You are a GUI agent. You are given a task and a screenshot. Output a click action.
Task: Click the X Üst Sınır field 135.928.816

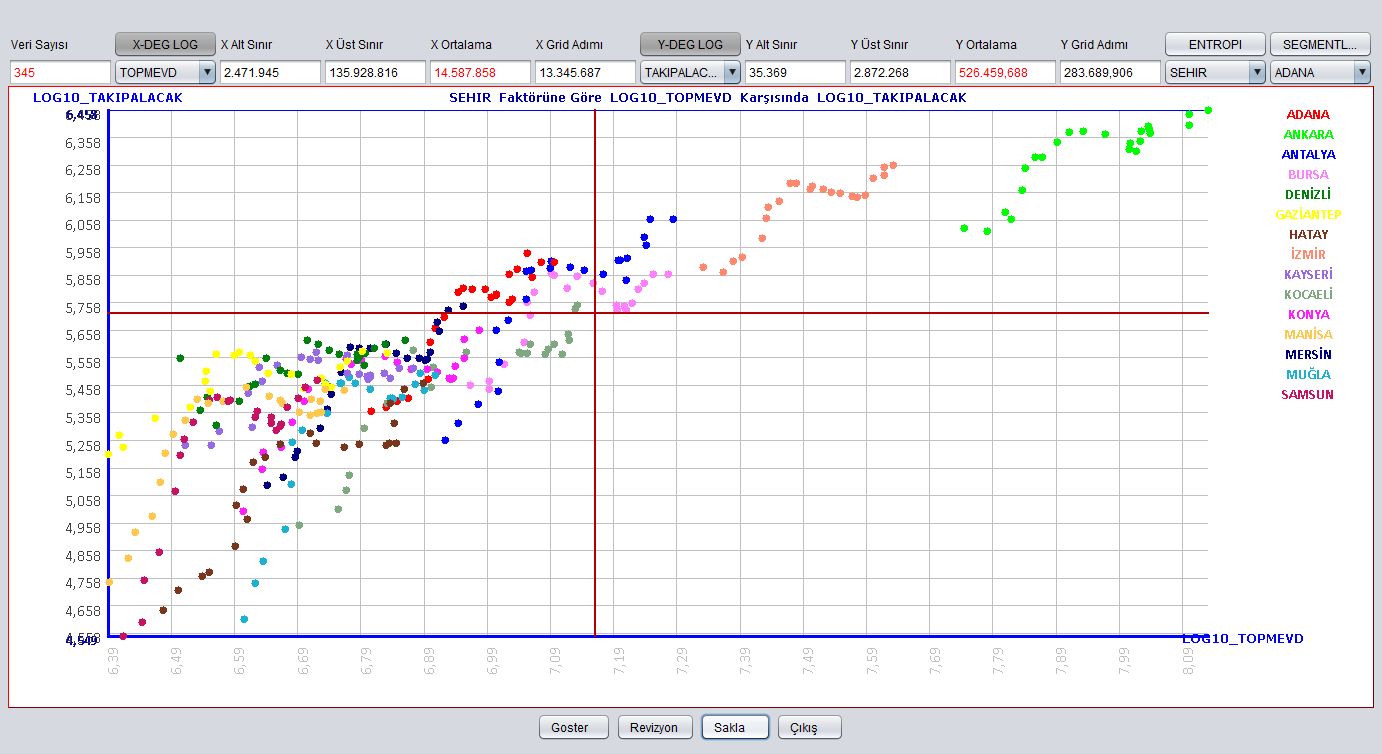(x=375, y=72)
